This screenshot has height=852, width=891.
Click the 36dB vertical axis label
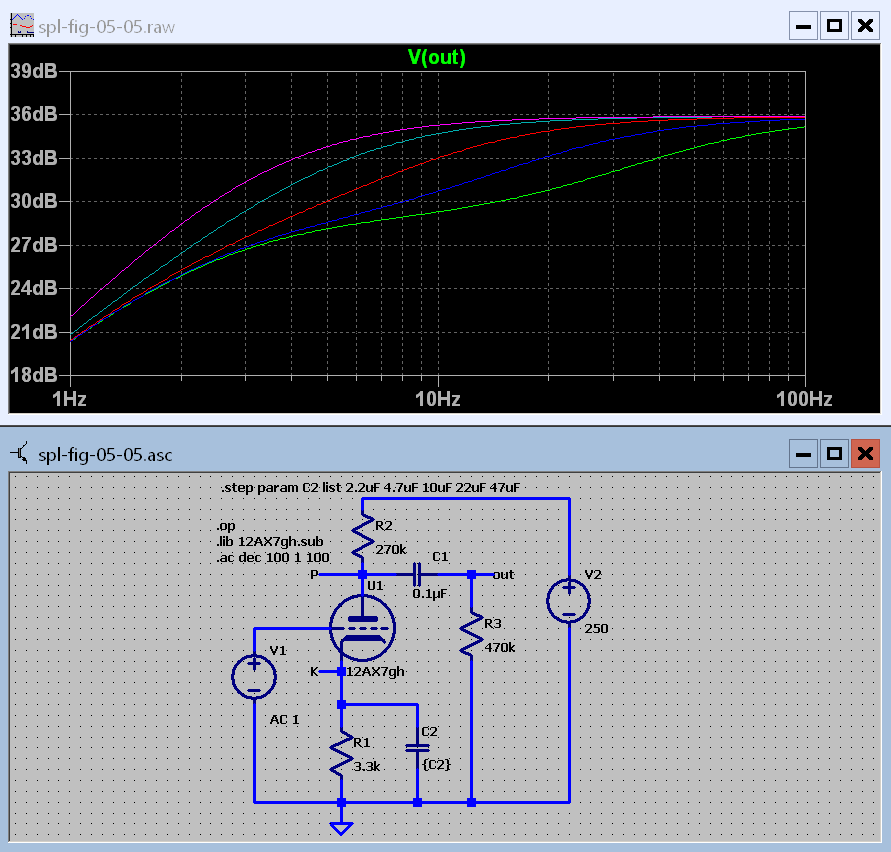click(x=34, y=114)
